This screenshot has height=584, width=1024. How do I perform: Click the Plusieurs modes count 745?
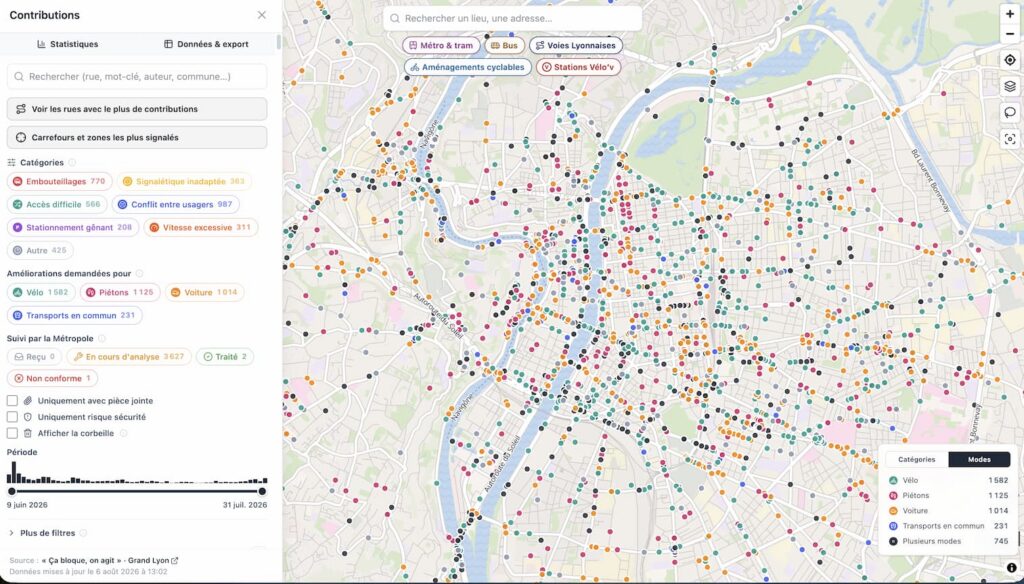click(x=1000, y=541)
